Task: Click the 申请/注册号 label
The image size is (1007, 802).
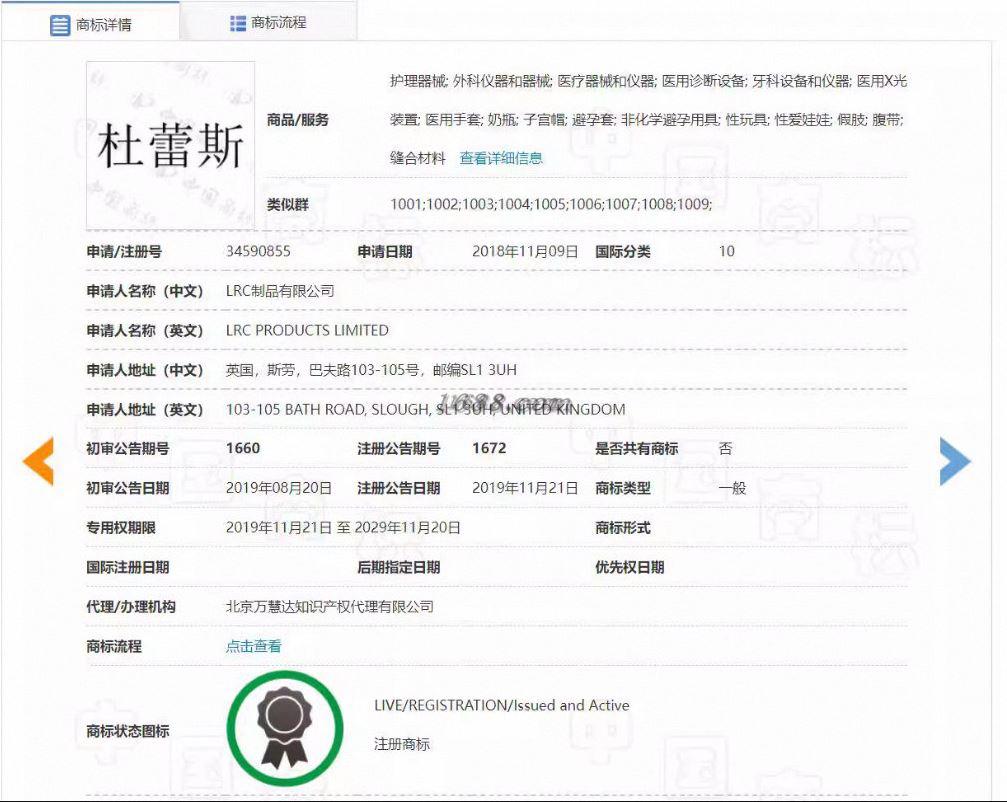Action: [124, 252]
